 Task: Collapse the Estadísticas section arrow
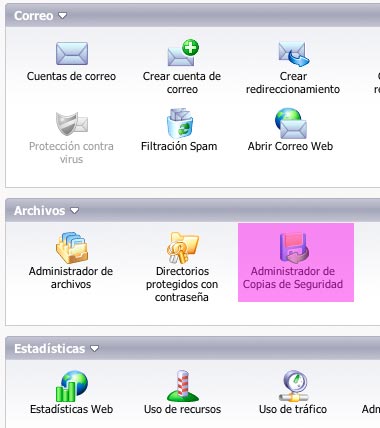coord(95,348)
